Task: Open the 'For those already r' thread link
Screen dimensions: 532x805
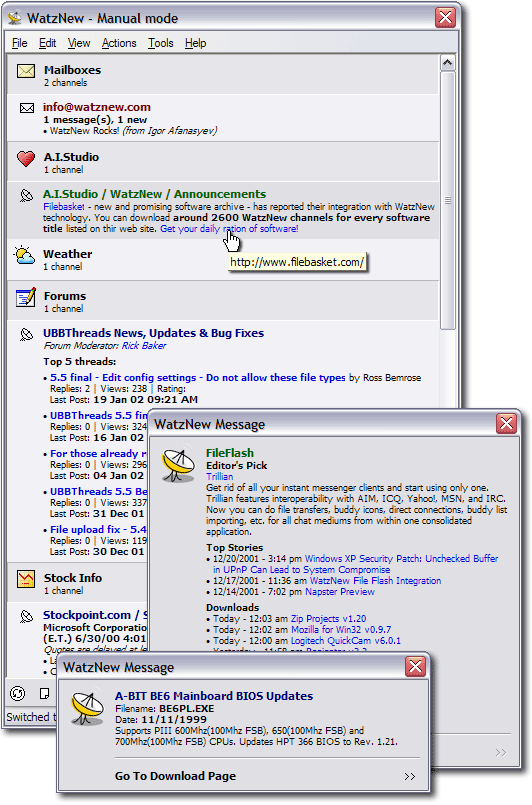Action: pos(98,454)
